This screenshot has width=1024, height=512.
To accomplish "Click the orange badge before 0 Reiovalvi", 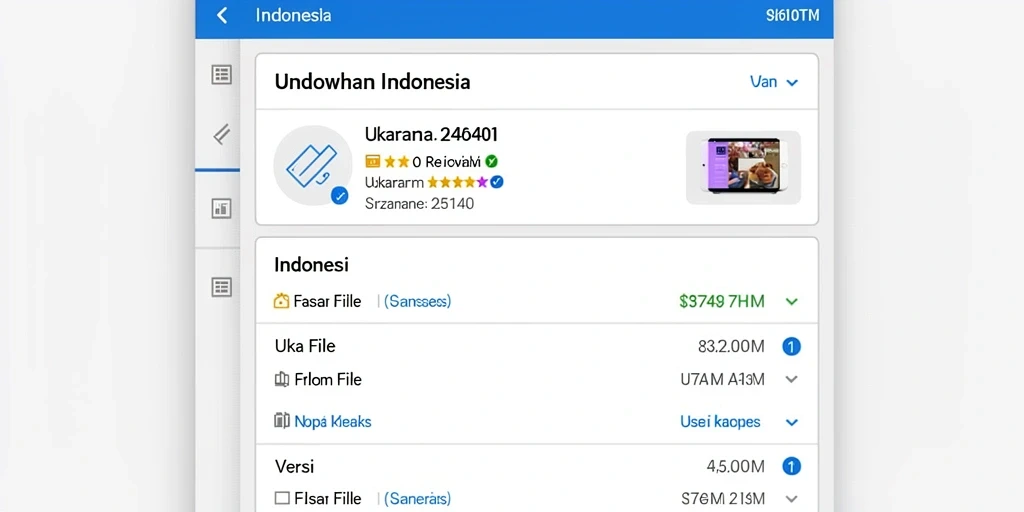I will 372,161.
